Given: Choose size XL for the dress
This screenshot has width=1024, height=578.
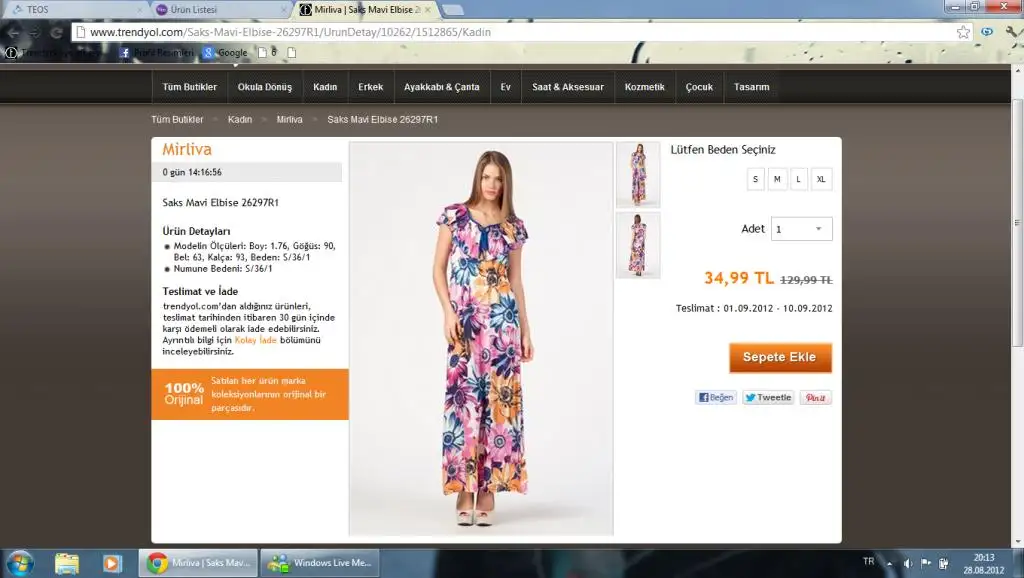Looking at the screenshot, I should click(x=821, y=180).
